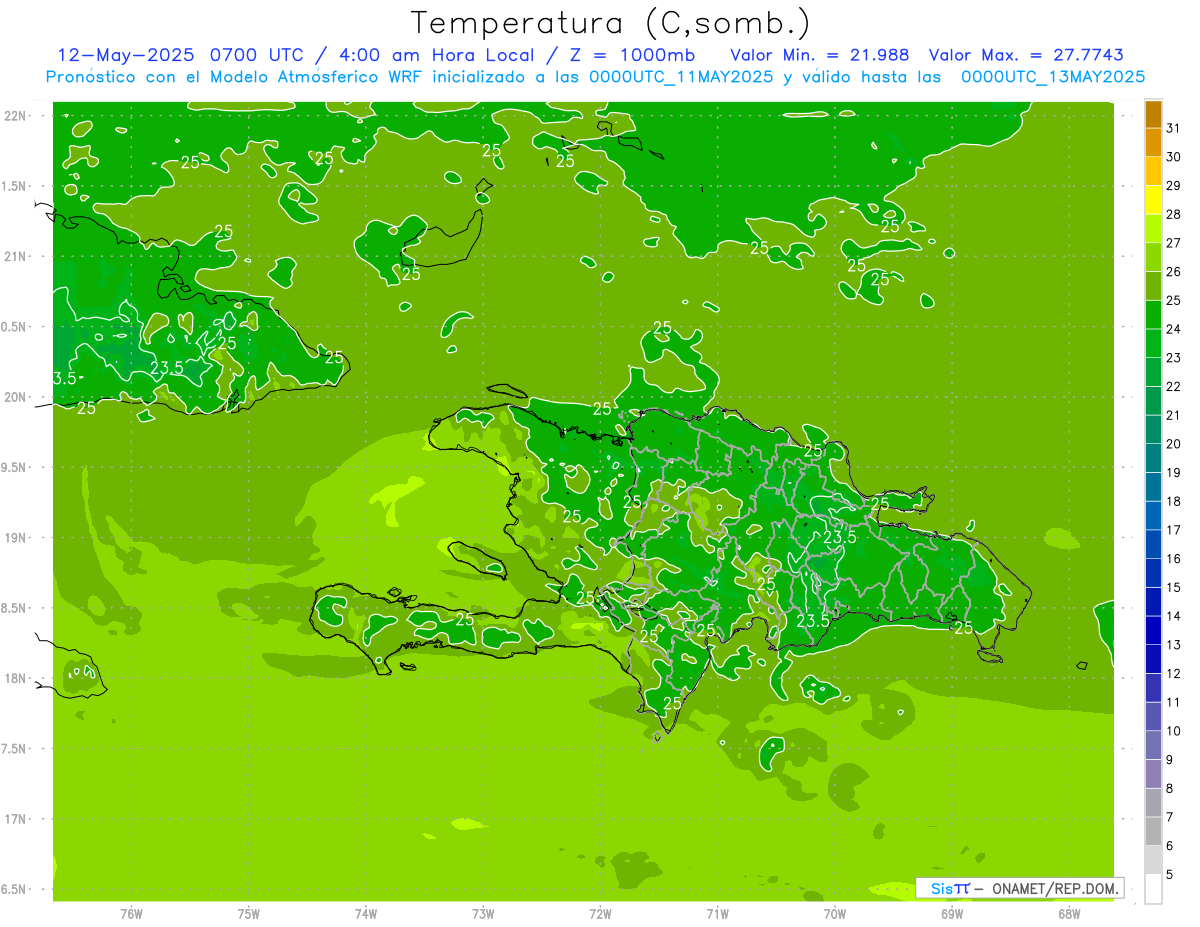Viewport: 1200px width, 927px height.
Task: Click the 0.5N latitude tick label
Action: (15, 327)
